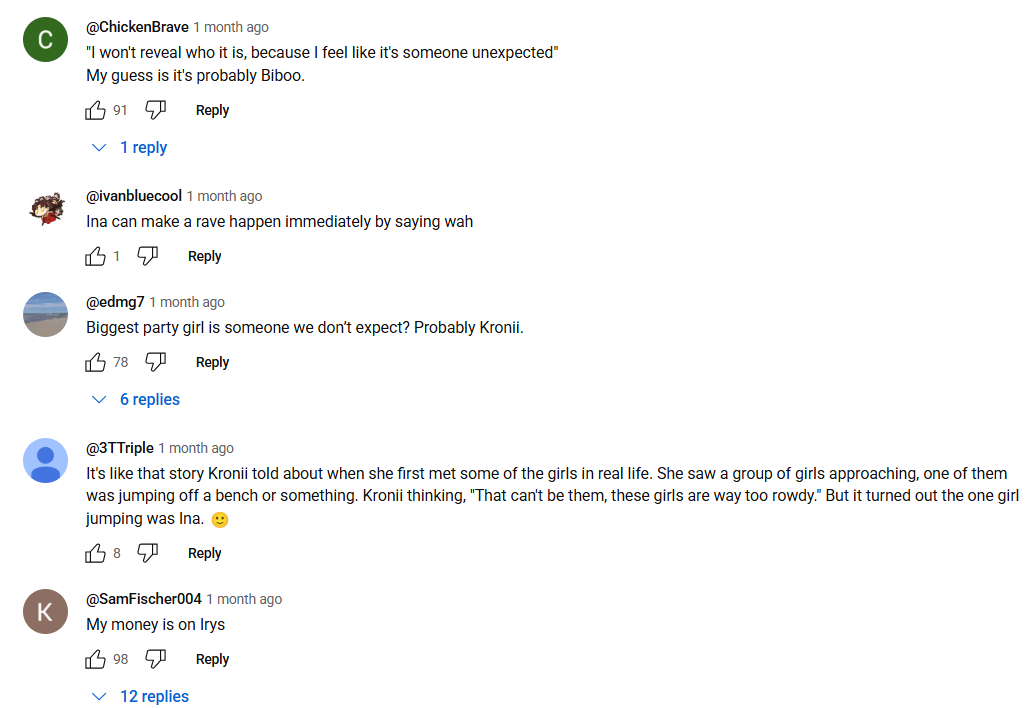The height and width of the screenshot is (708, 1031).
Task: Like ivanbluecool's comment about Ina
Action: click(x=96, y=256)
